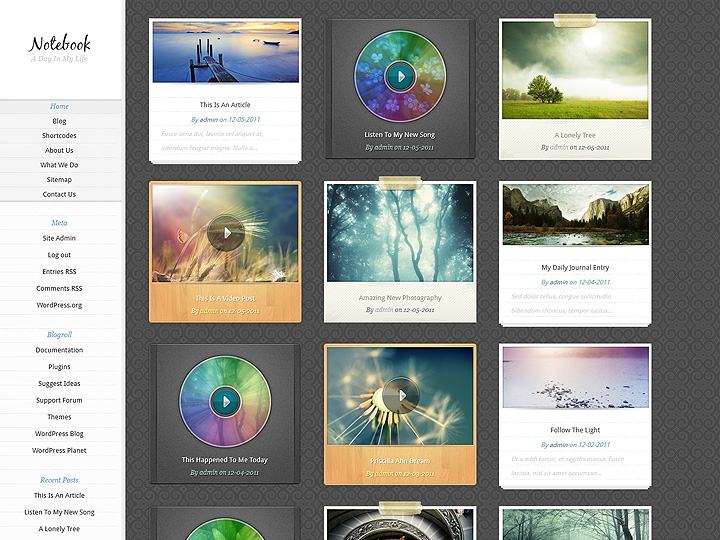Image resolution: width=720 pixels, height=540 pixels.
Task: Click the Amazing New Photography title
Action: (x=400, y=298)
